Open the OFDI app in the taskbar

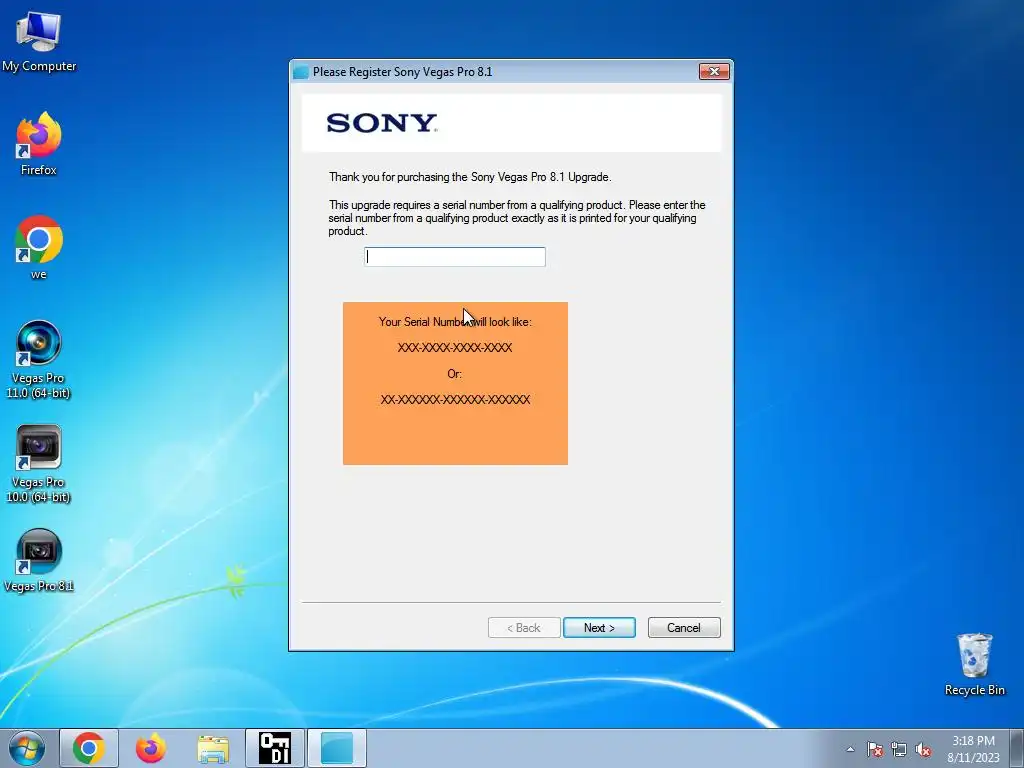275,748
